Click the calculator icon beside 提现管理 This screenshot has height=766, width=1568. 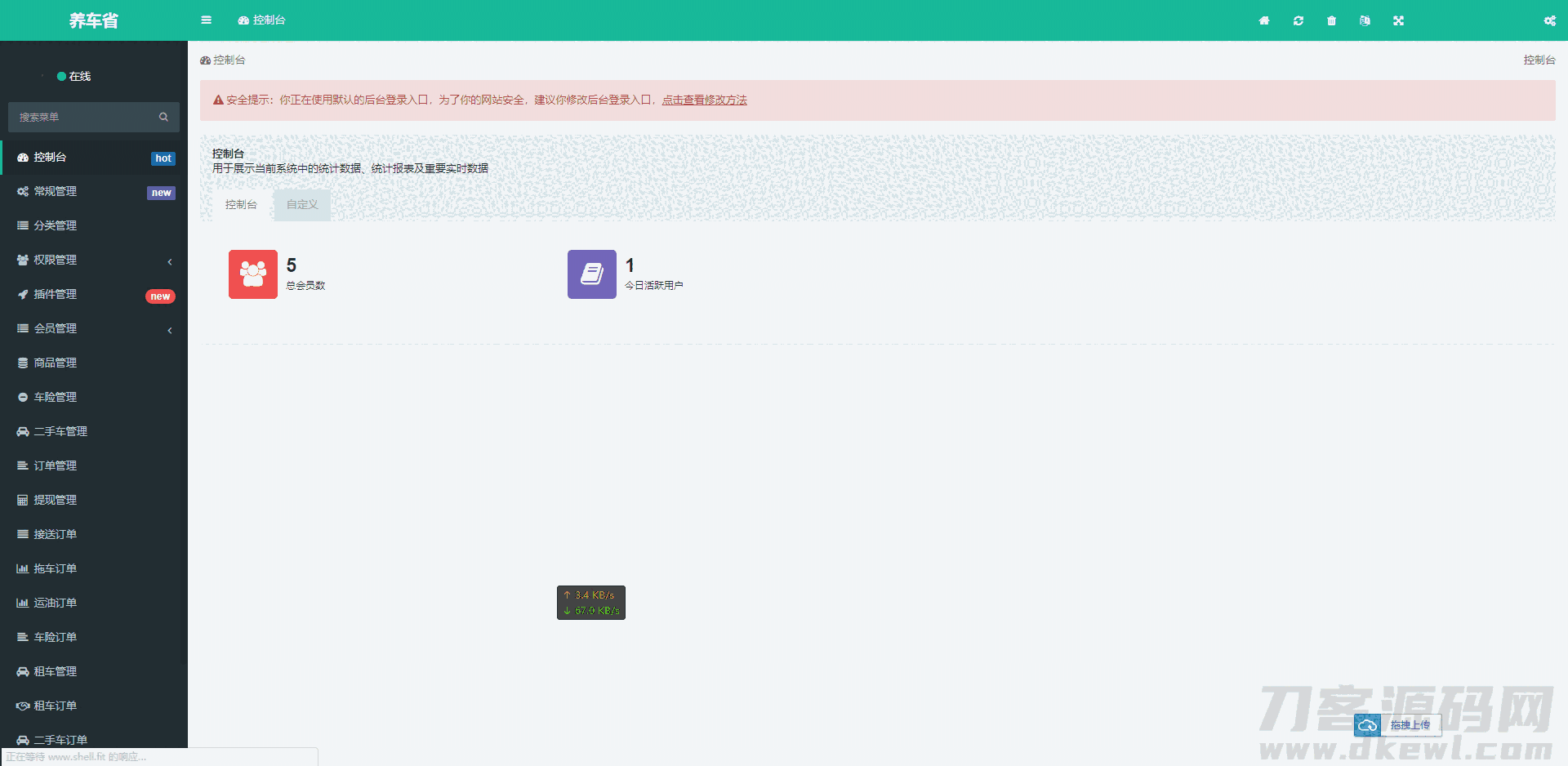click(x=23, y=501)
